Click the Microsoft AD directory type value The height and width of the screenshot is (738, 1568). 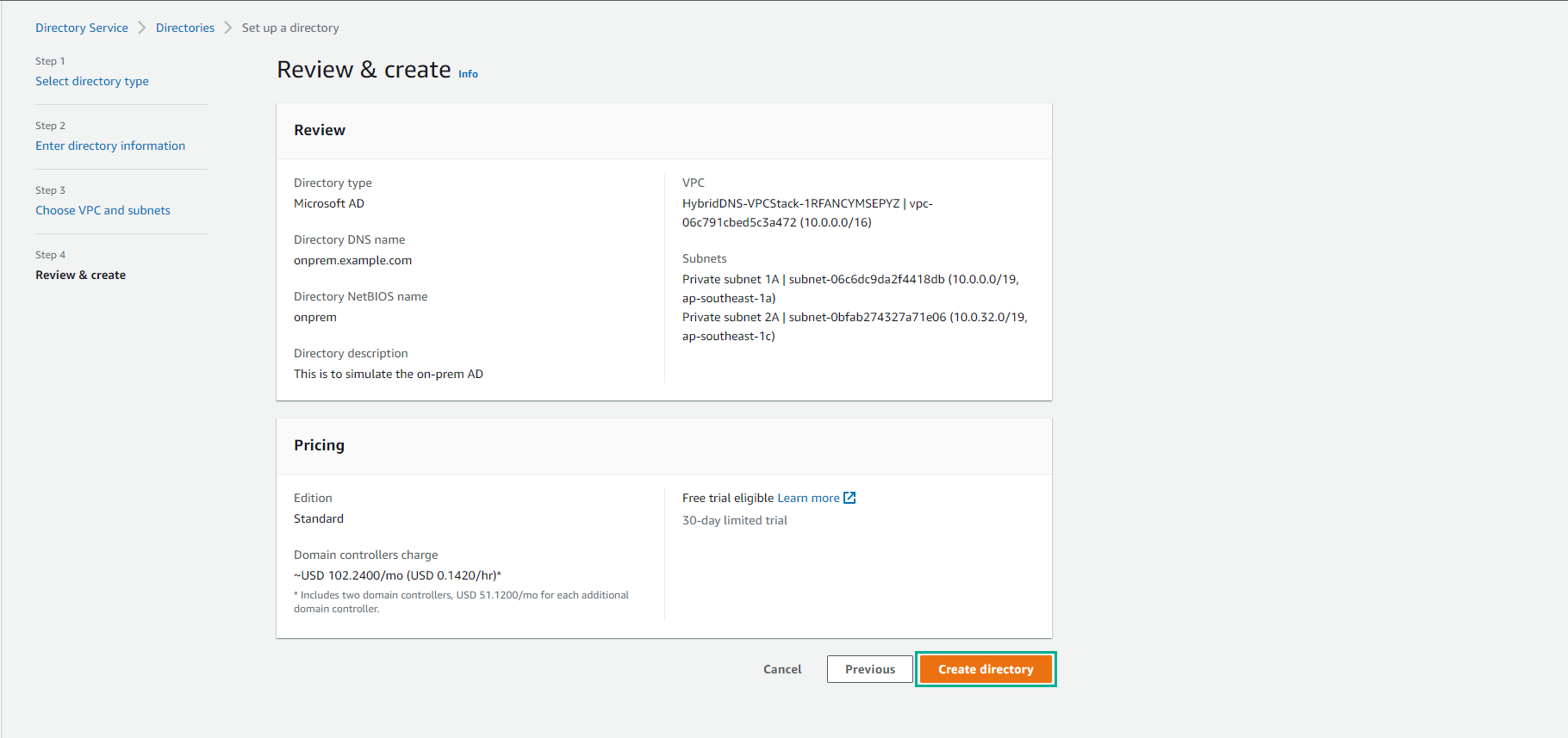pyautogui.click(x=329, y=203)
